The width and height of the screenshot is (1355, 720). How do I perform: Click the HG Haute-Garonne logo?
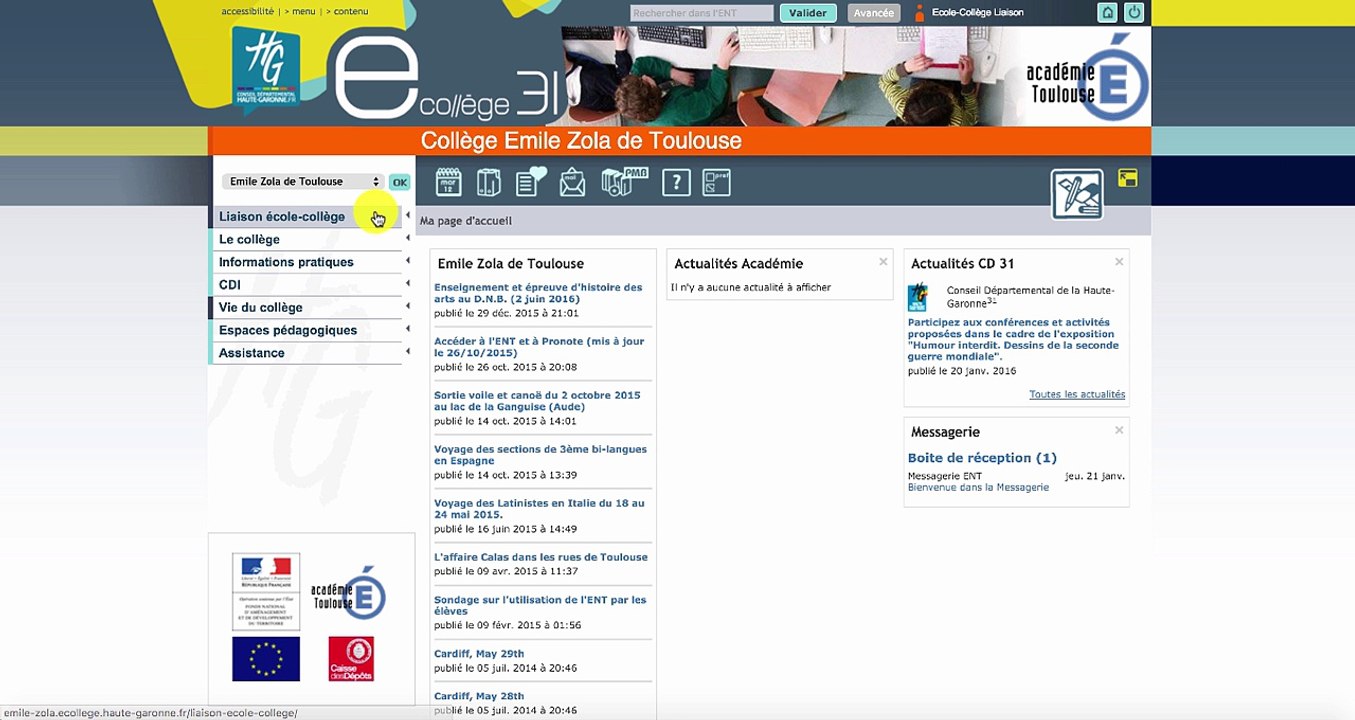(265, 68)
